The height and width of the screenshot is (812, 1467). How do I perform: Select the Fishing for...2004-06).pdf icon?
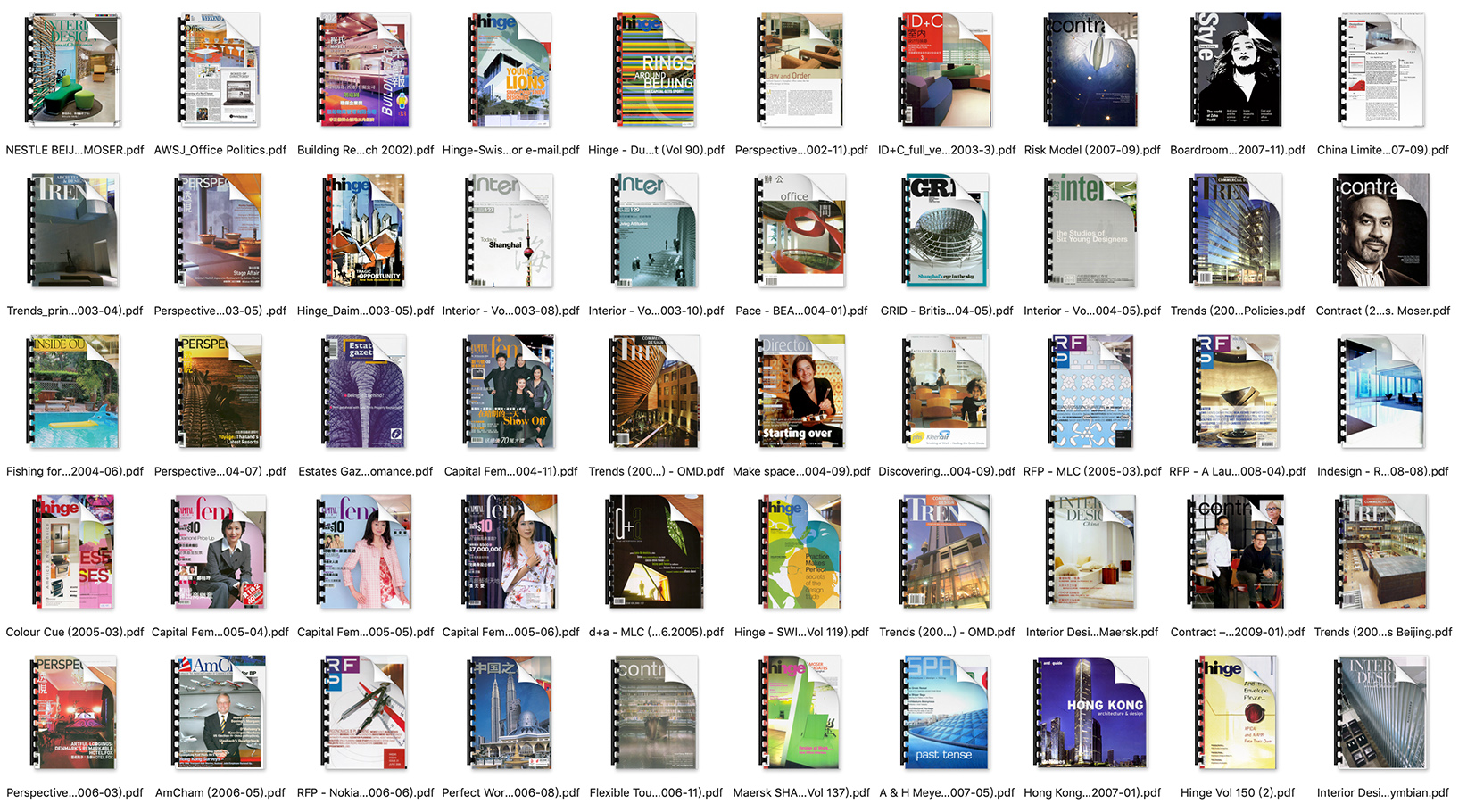(74, 391)
